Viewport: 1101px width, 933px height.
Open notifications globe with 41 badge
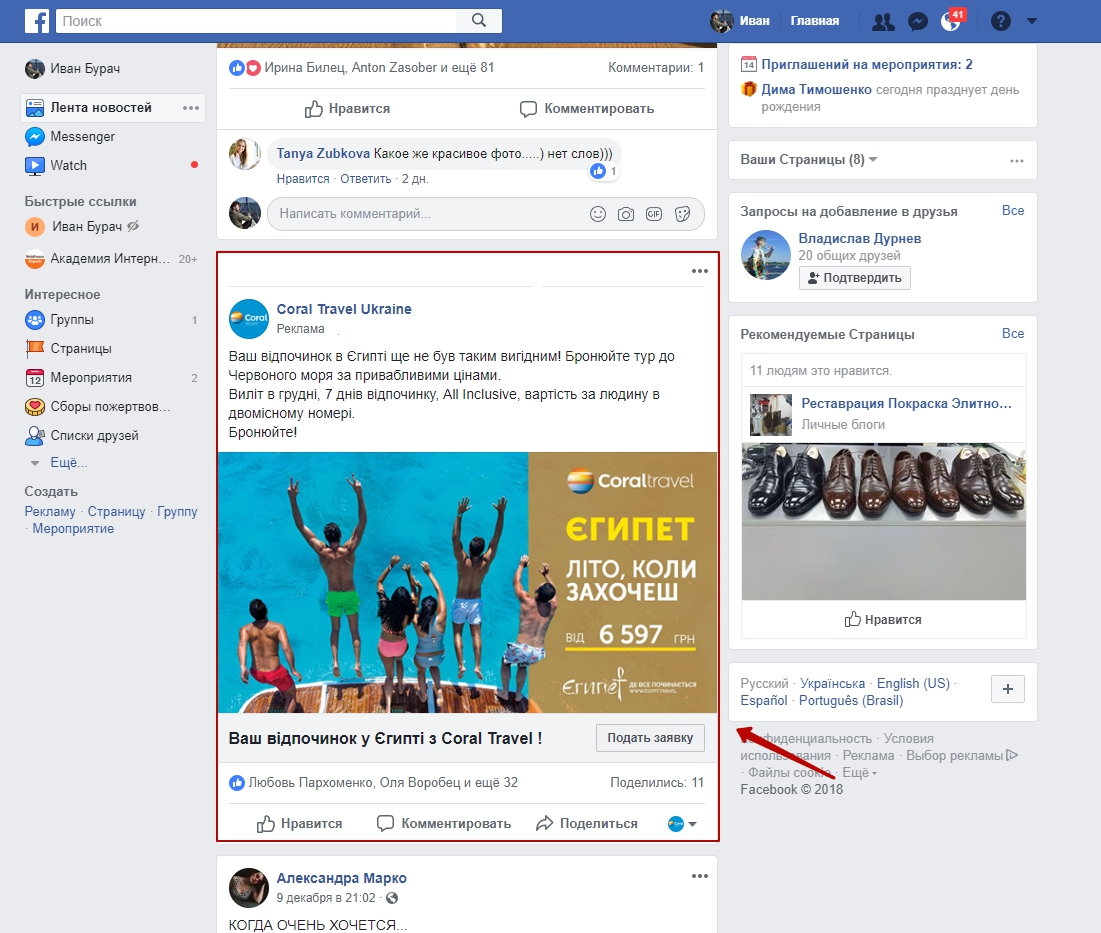tap(950, 22)
